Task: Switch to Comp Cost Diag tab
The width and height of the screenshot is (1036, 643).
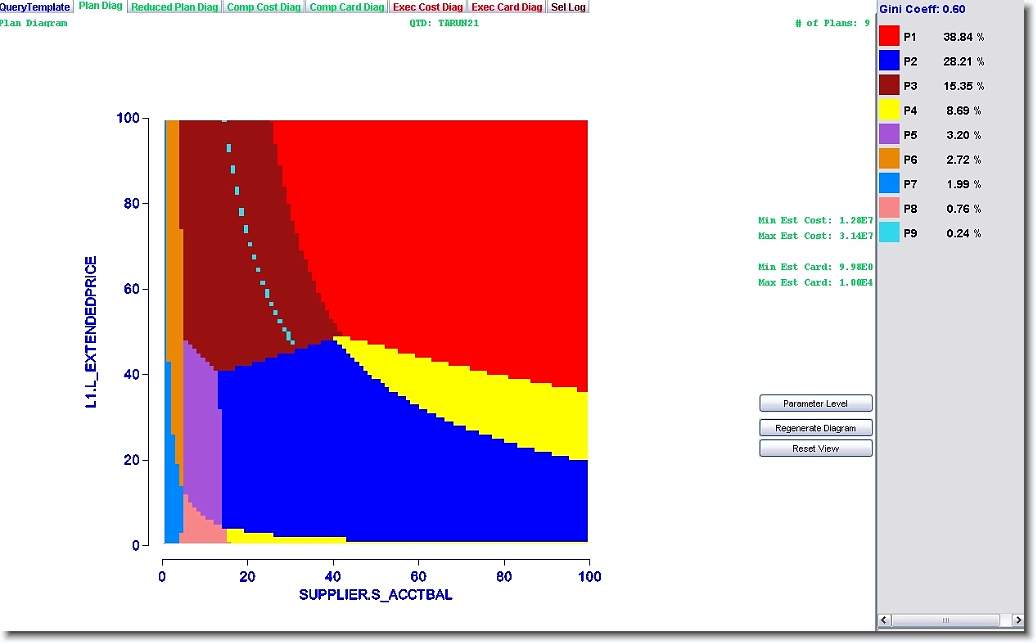Action: tap(263, 7)
